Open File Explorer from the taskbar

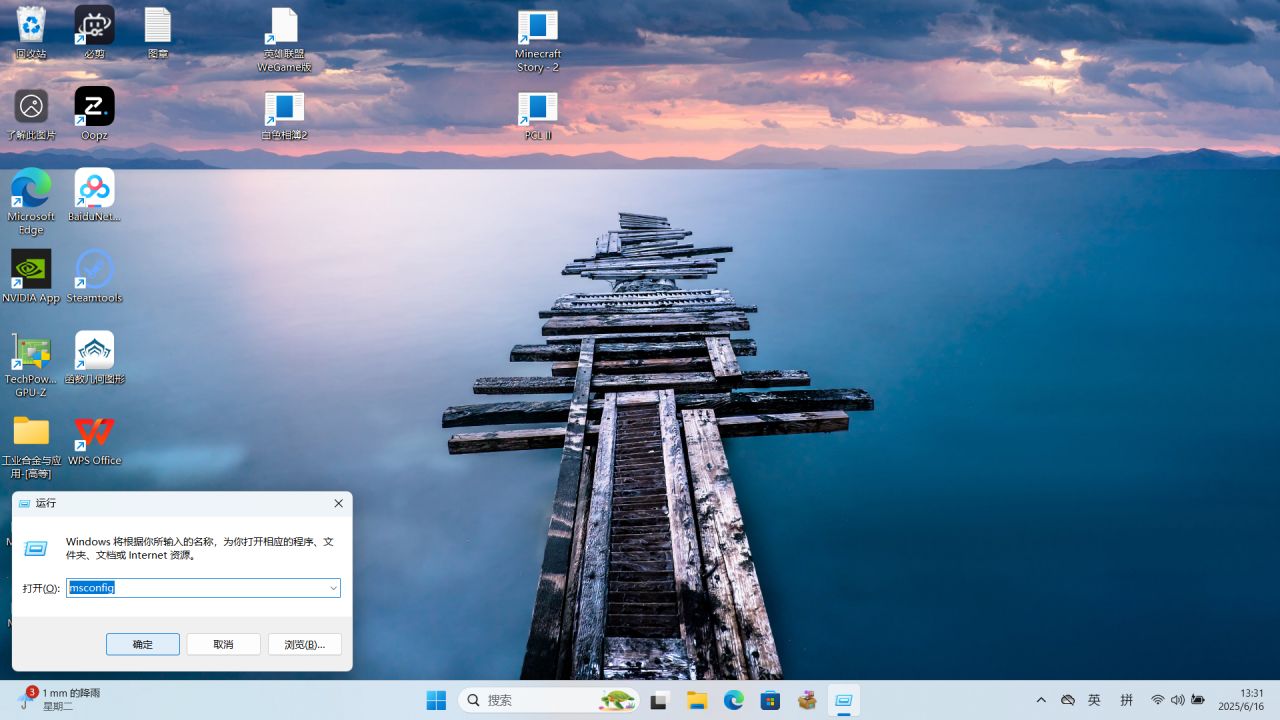697,701
